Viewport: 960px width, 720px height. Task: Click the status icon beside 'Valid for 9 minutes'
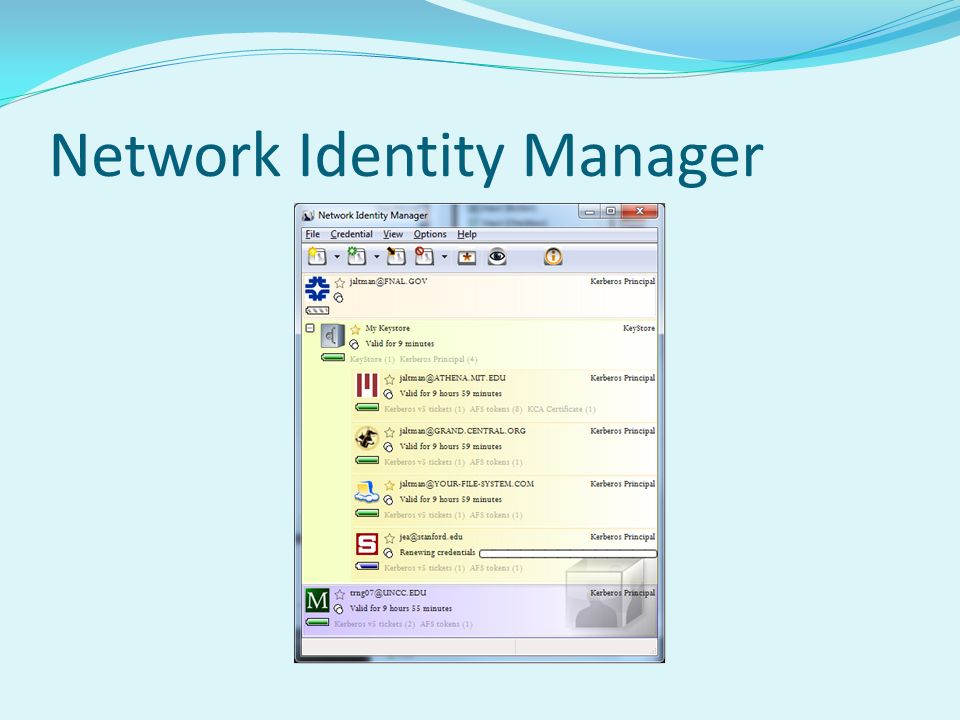[x=354, y=345]
